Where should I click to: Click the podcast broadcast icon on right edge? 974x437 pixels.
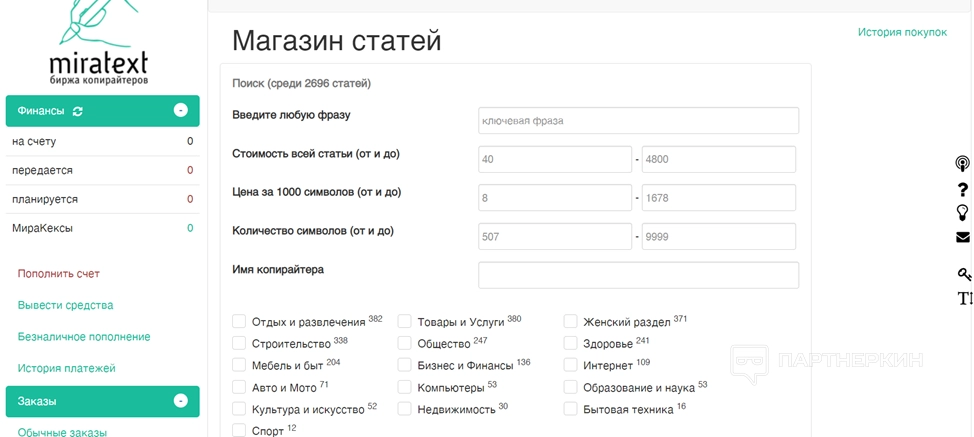[x=962, y=164]
